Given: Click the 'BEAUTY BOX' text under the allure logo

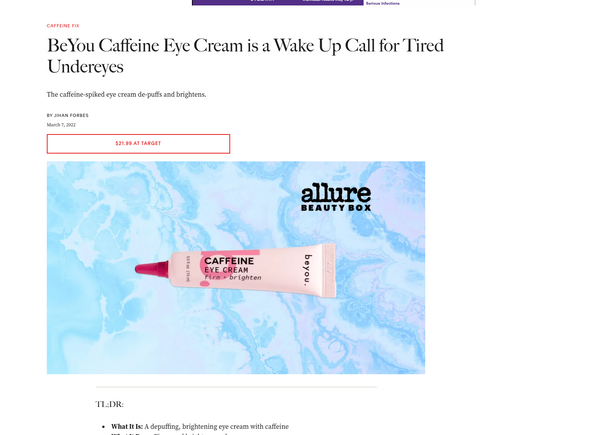Looking at the screenshot, I should pos(336,208).
